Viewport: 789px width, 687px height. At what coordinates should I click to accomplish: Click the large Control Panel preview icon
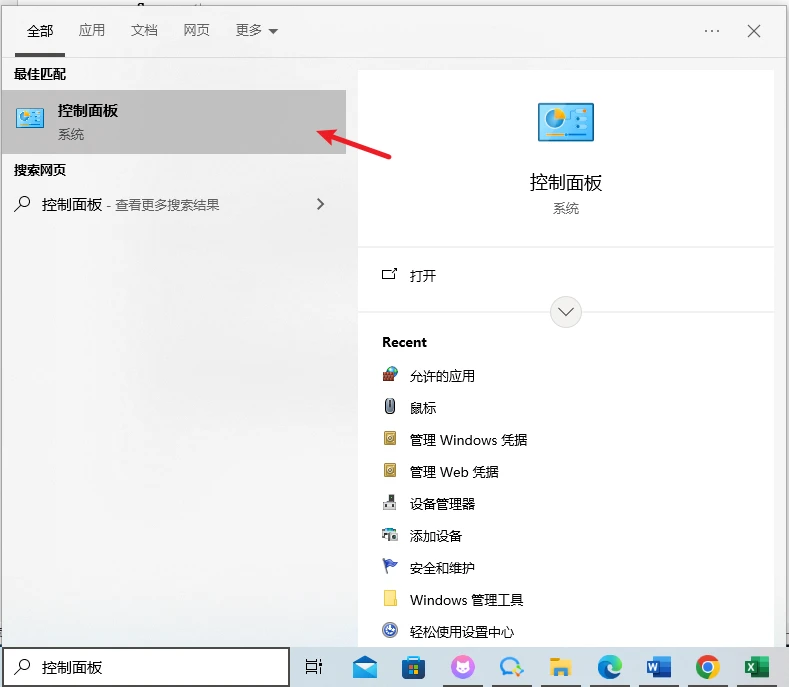point(566,122)
